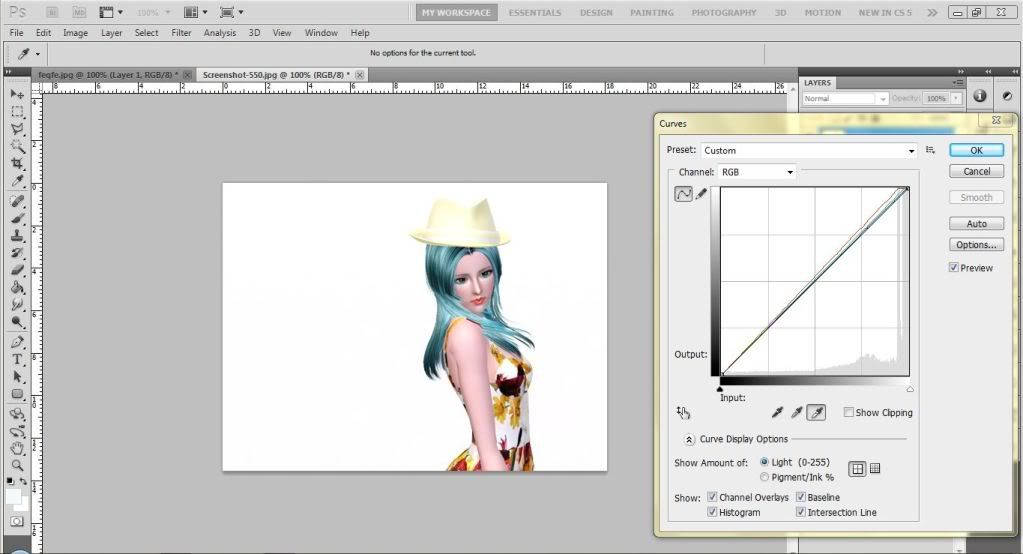The height and width of the screenshot is (554, 1023).
Task: Uncheck the Preview checkbox
Action: [953, 268]
